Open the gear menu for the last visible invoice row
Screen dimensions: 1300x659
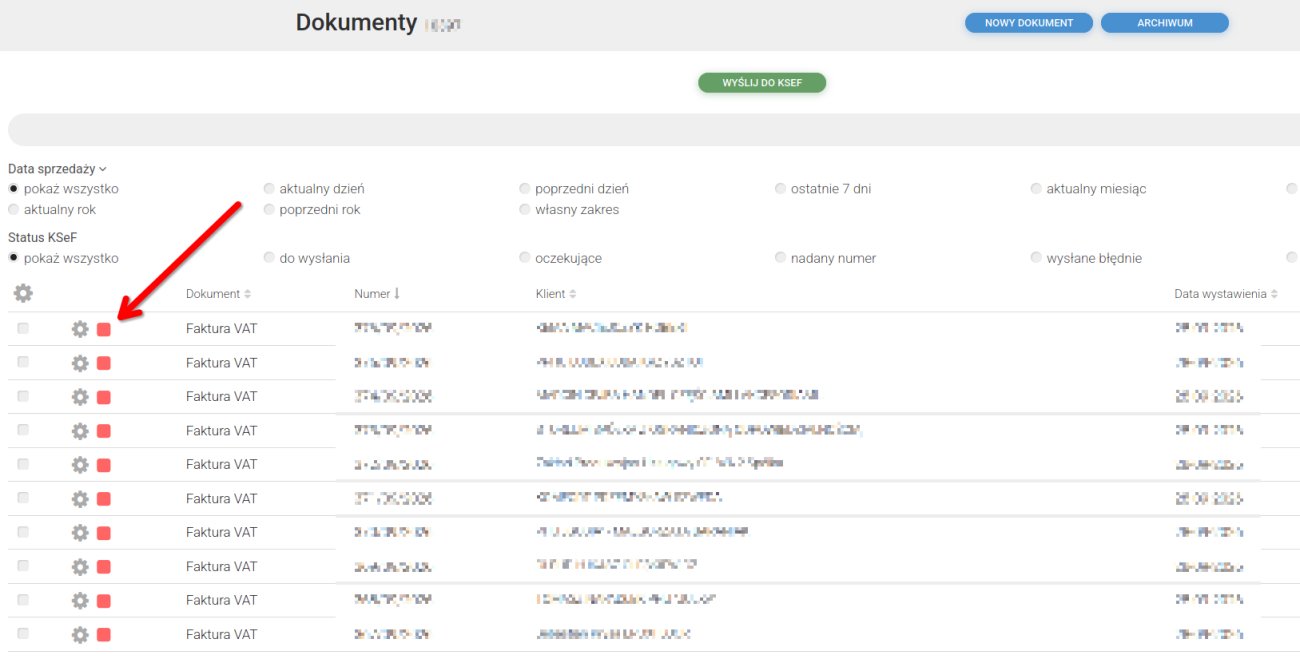point(80,635)
